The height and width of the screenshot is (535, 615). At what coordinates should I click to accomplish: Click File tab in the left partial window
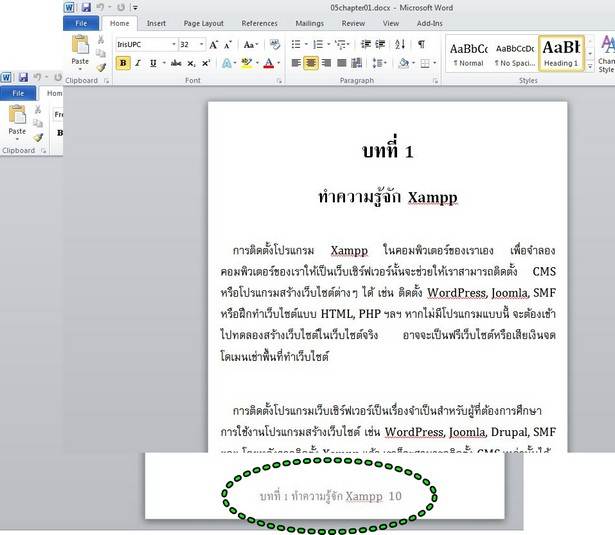click(x=18, y=93)
